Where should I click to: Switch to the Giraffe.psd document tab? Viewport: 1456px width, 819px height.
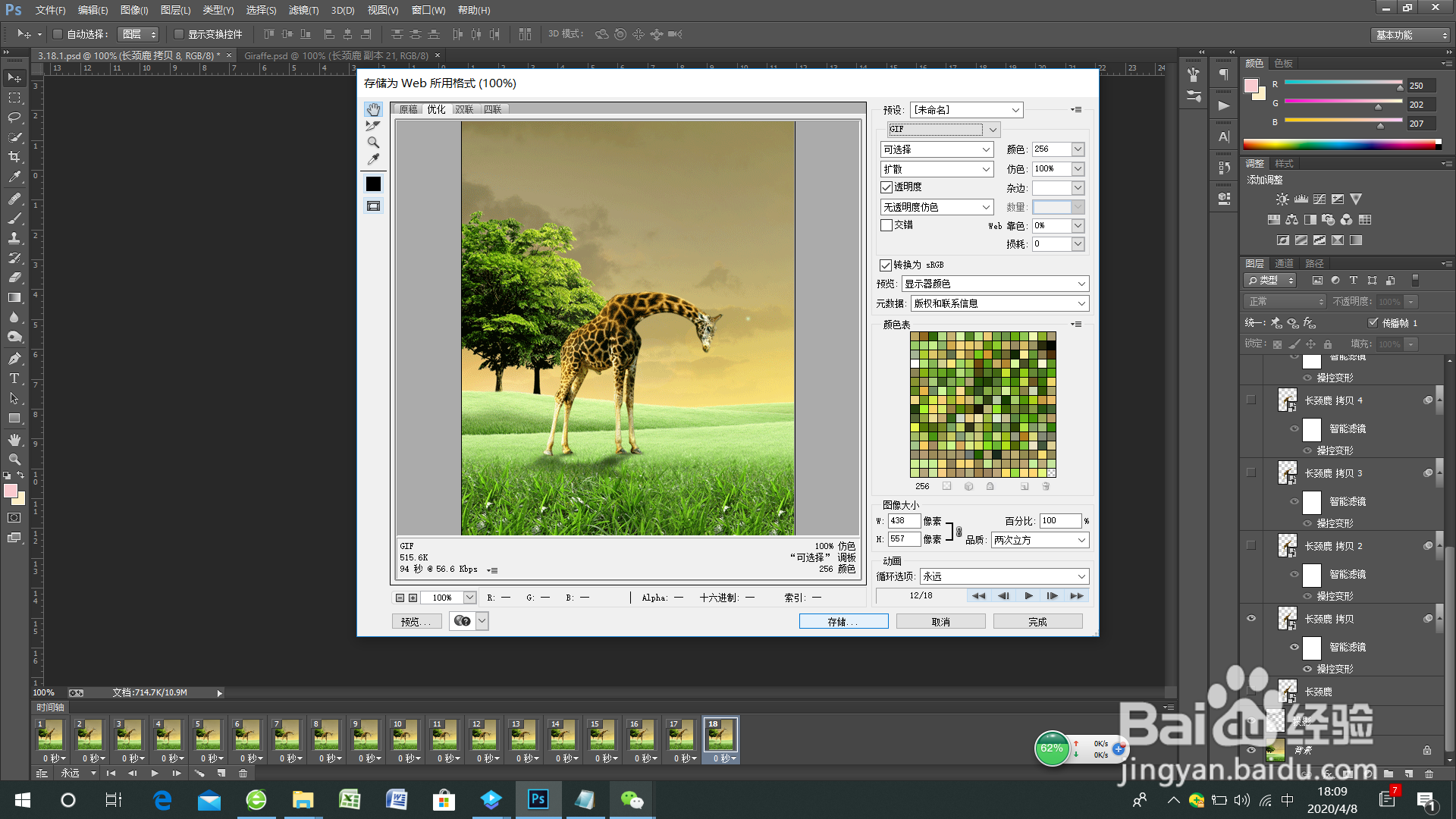point(336,55)
